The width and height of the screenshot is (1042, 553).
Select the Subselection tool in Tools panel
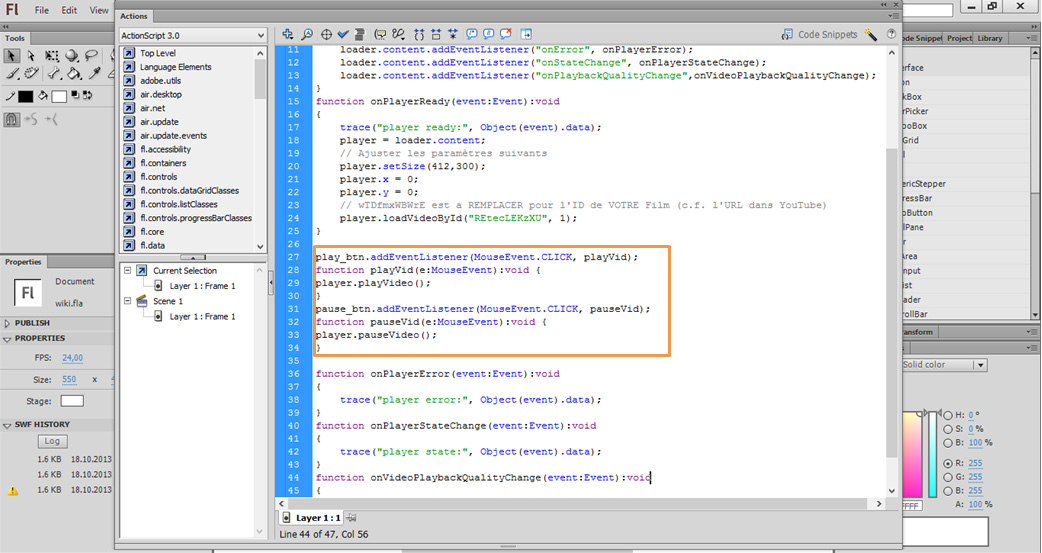[x=30, y=56]
